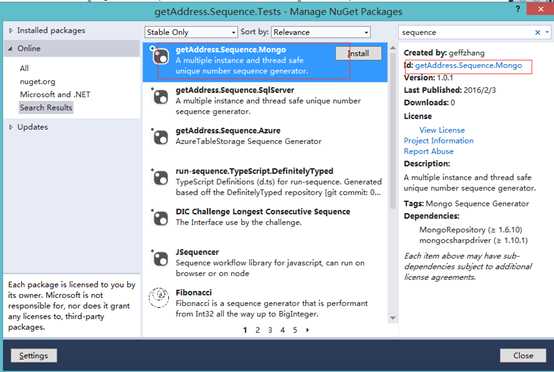Click the mongocsharpdriver dependency entry

click(x=473, y=240)
